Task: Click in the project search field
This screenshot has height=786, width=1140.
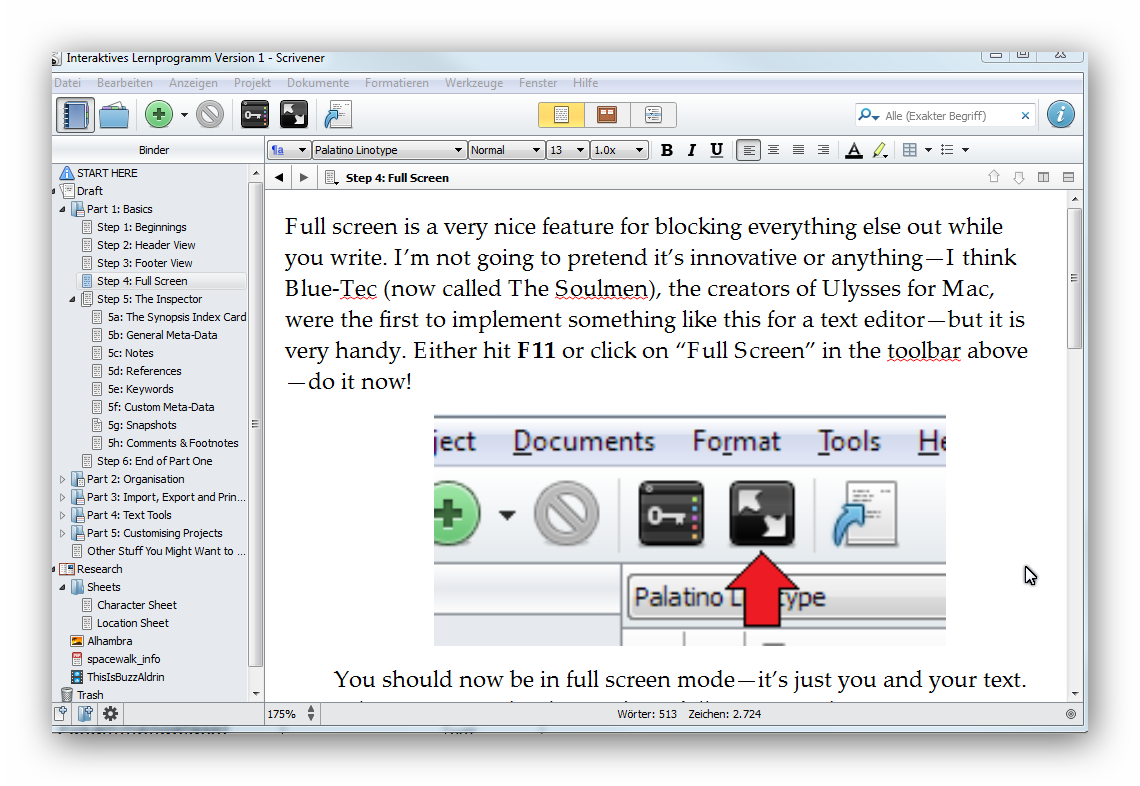Action: point(948,116)
